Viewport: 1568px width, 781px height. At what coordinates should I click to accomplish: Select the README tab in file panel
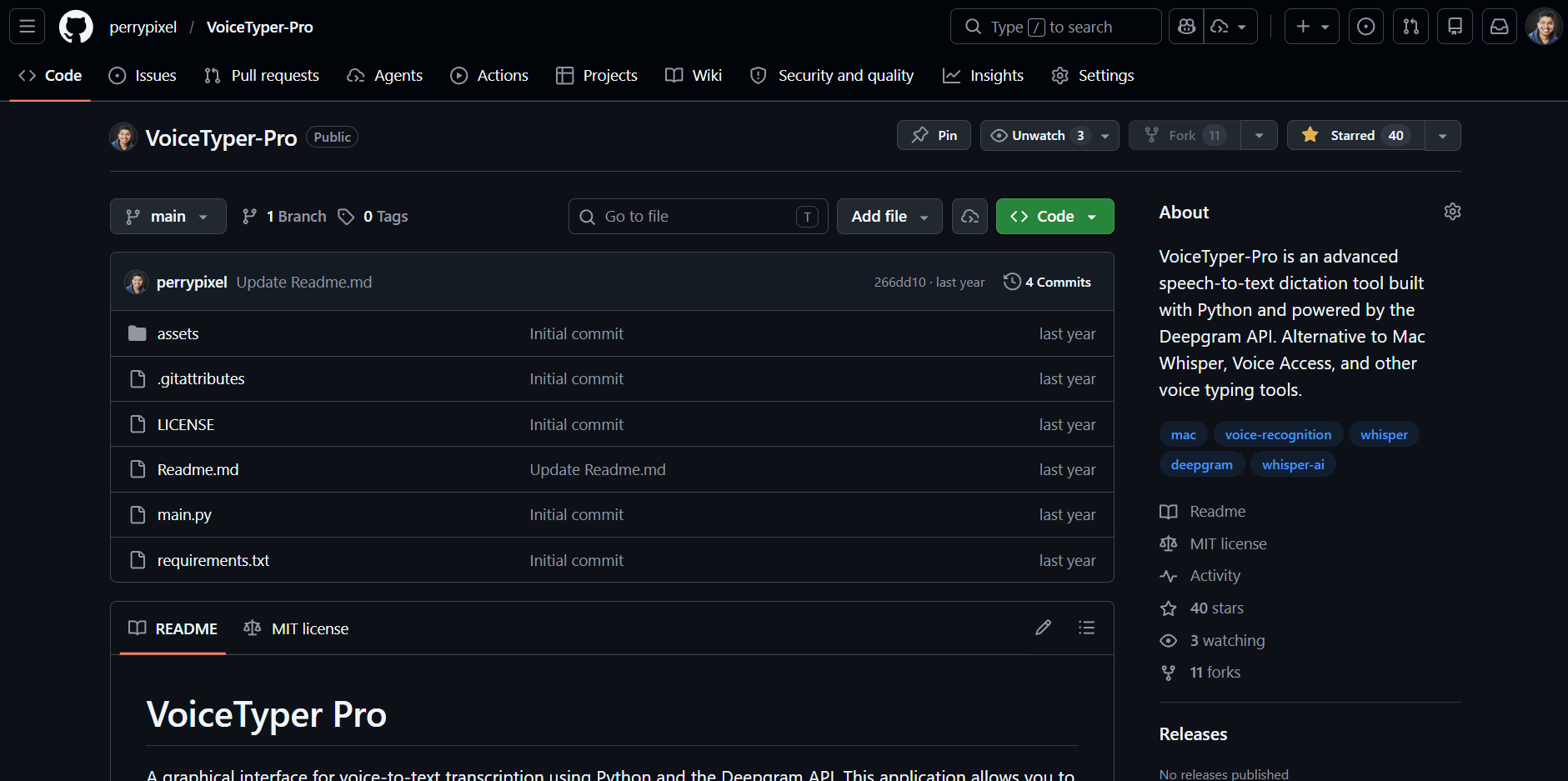[173, 628]
